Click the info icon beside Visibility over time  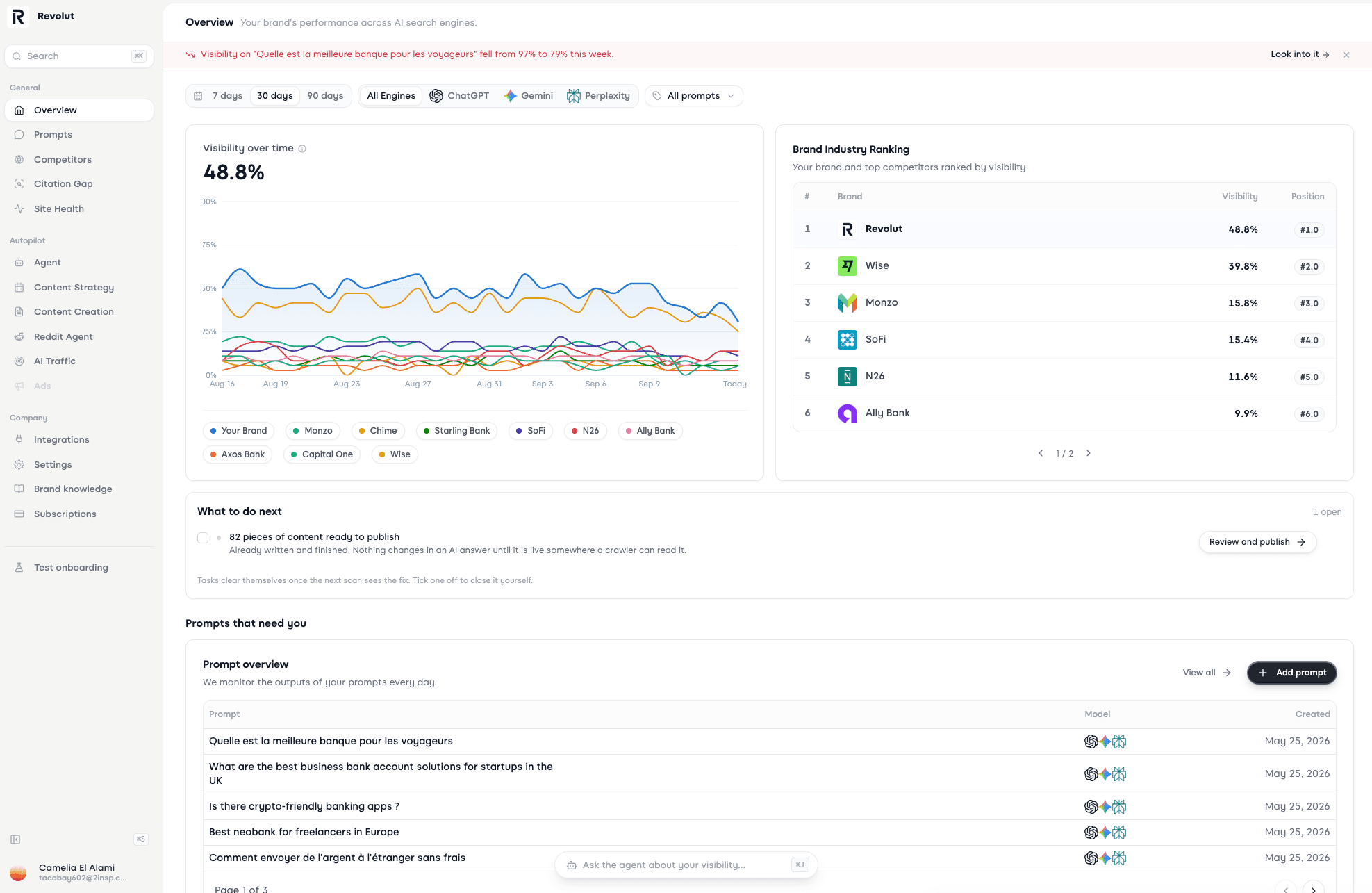click(x=302, y=149)
